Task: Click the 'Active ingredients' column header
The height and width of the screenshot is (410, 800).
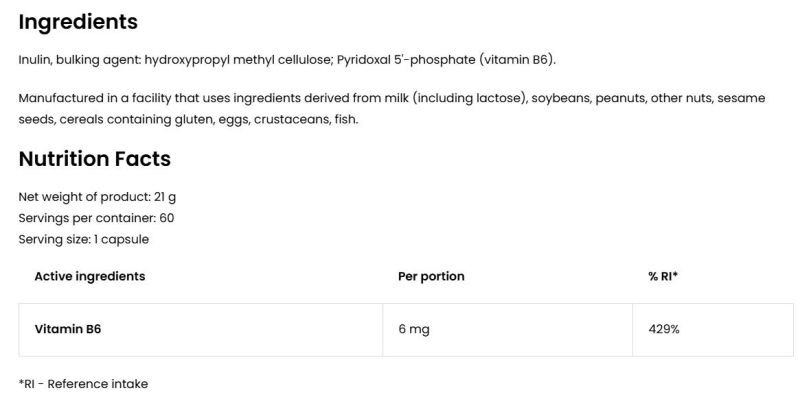Action: pyautogui.click(x=90, y=276)
